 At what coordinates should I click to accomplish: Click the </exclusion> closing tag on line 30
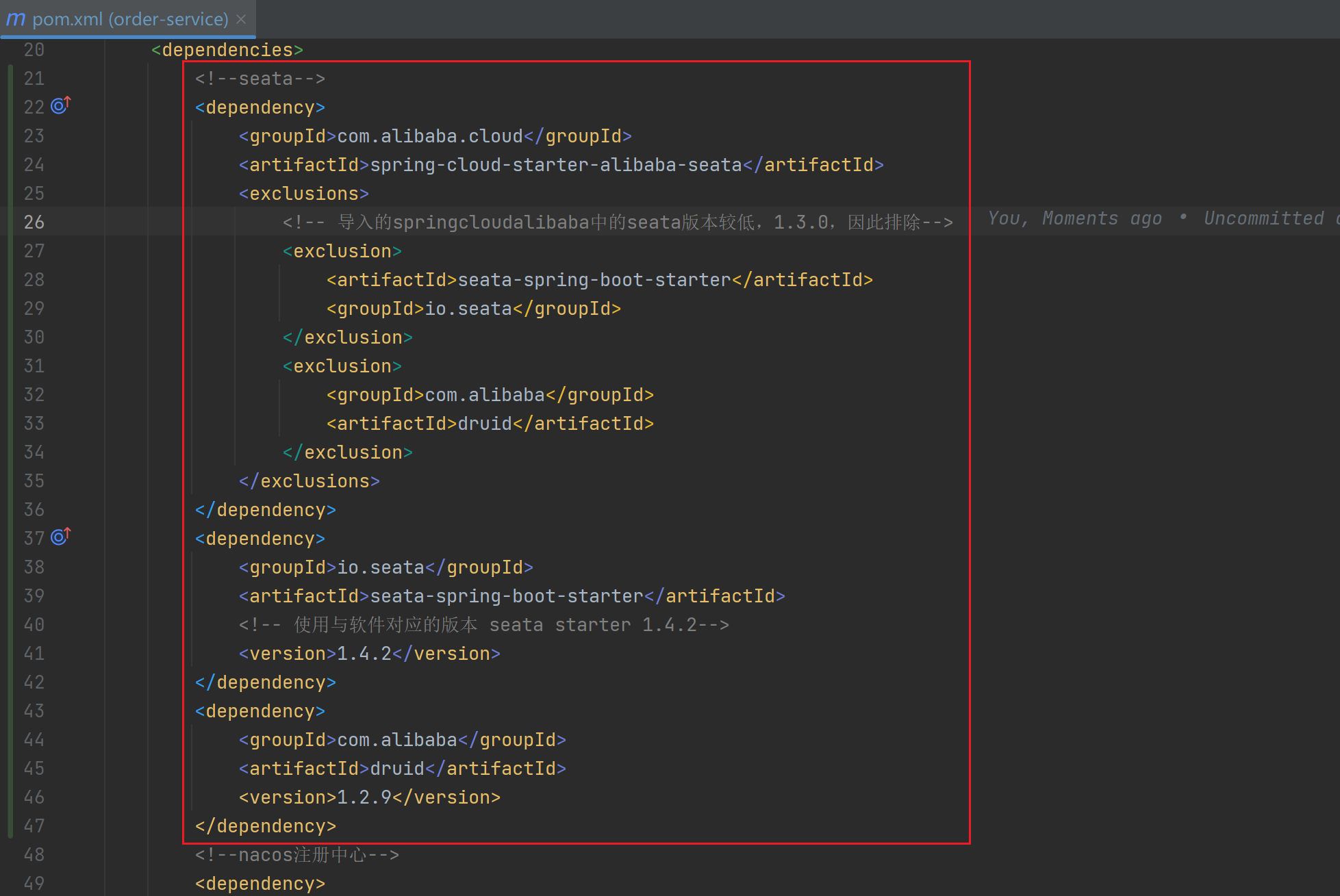tap(348, 337)
